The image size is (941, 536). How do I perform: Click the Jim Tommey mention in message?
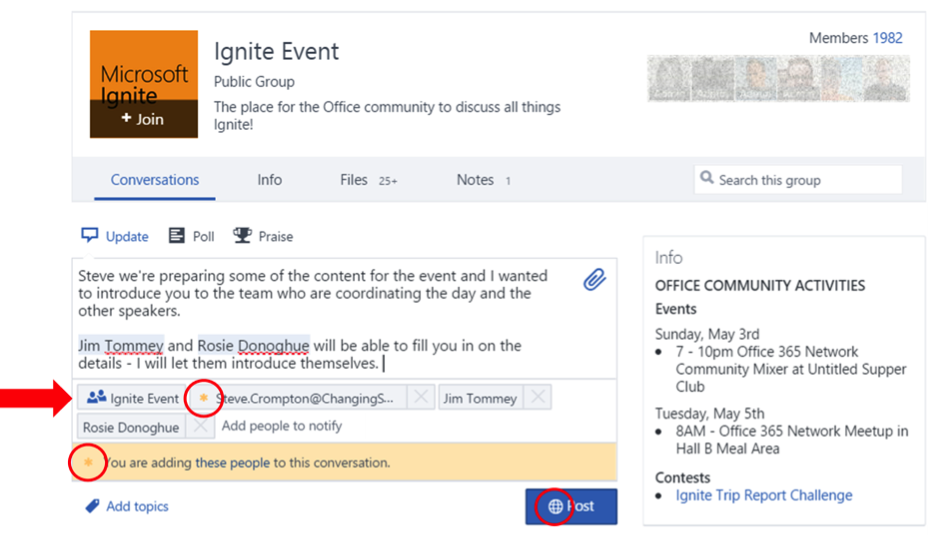pos(121,346)
